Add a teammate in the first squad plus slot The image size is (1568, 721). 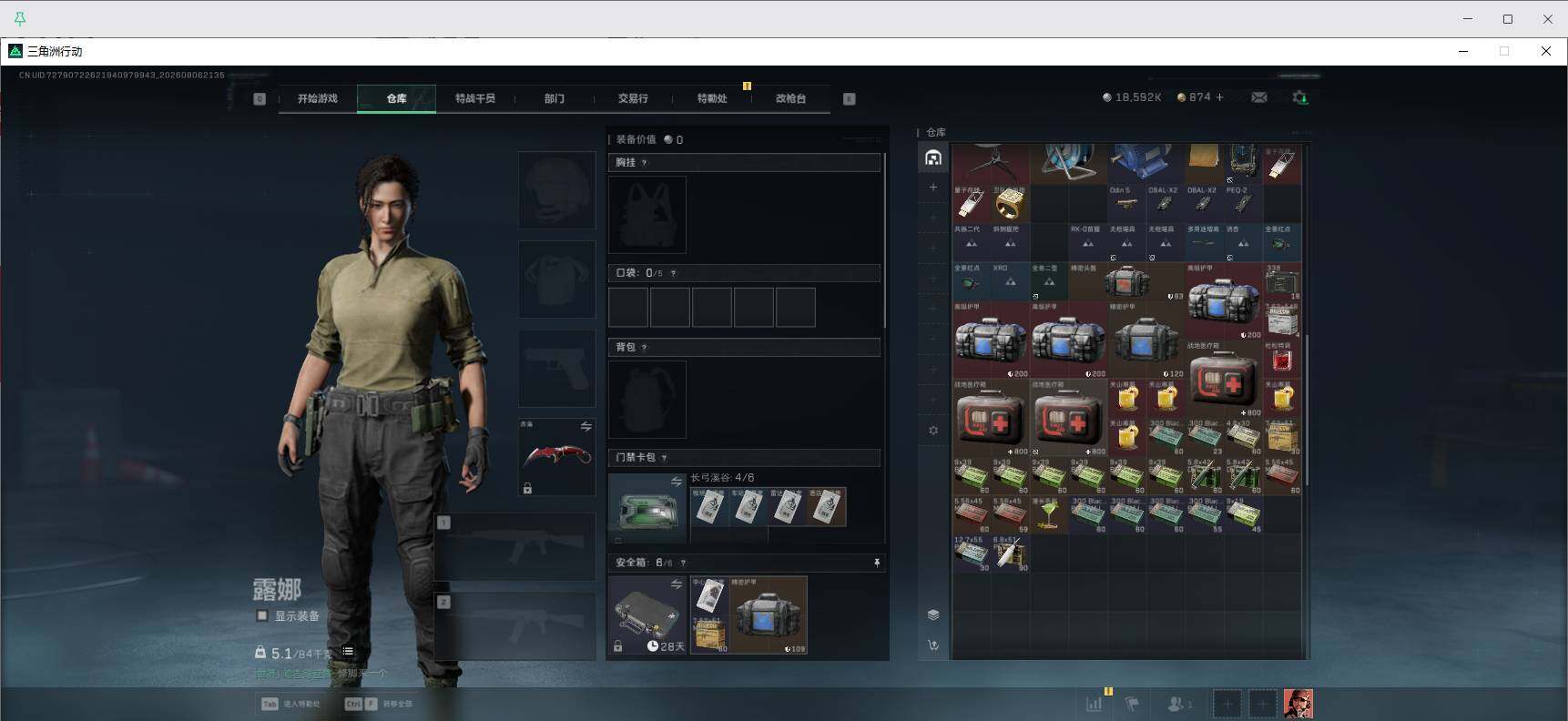click(1227, 704)
